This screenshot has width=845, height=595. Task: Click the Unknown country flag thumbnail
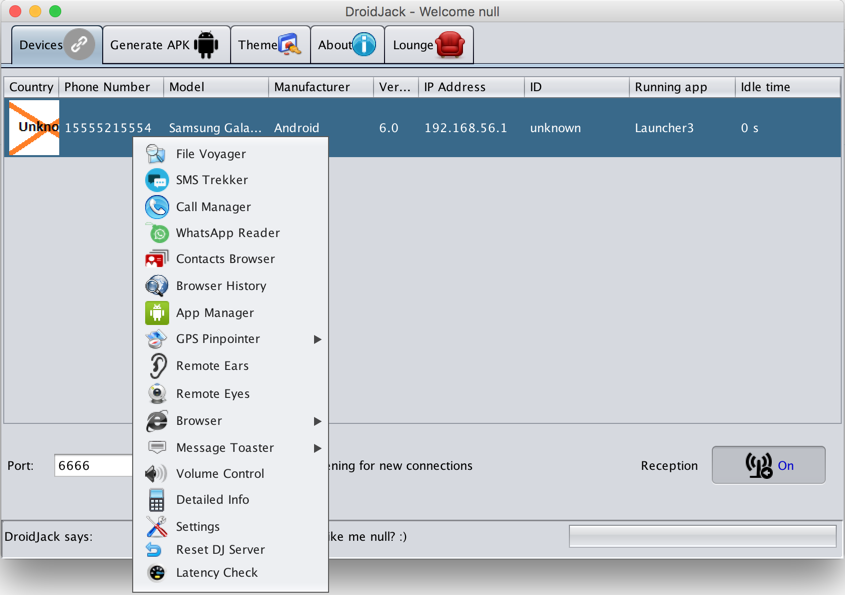(x=34, y=128)
